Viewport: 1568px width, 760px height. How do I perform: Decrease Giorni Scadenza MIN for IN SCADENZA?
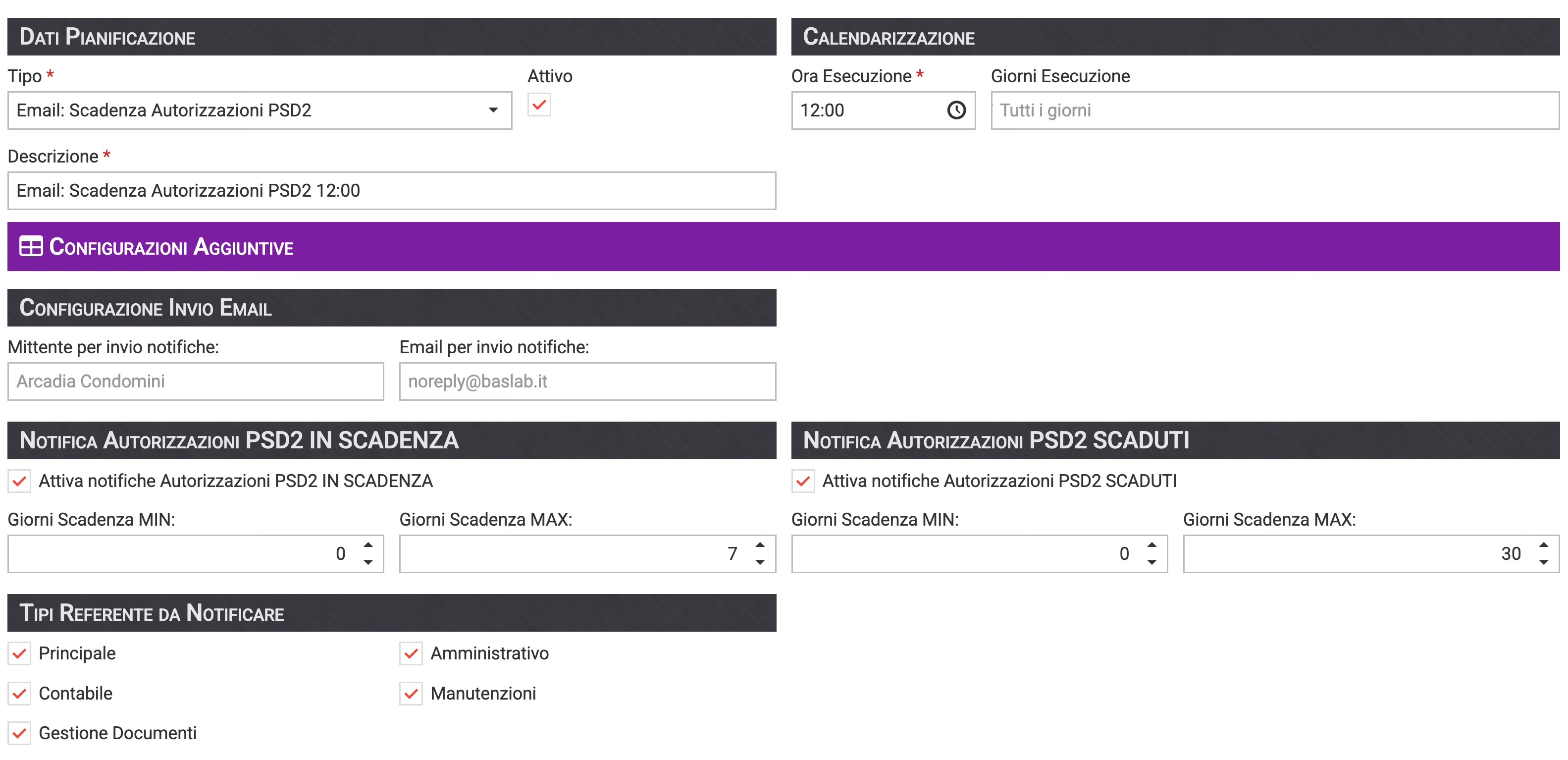pos(367,562)
